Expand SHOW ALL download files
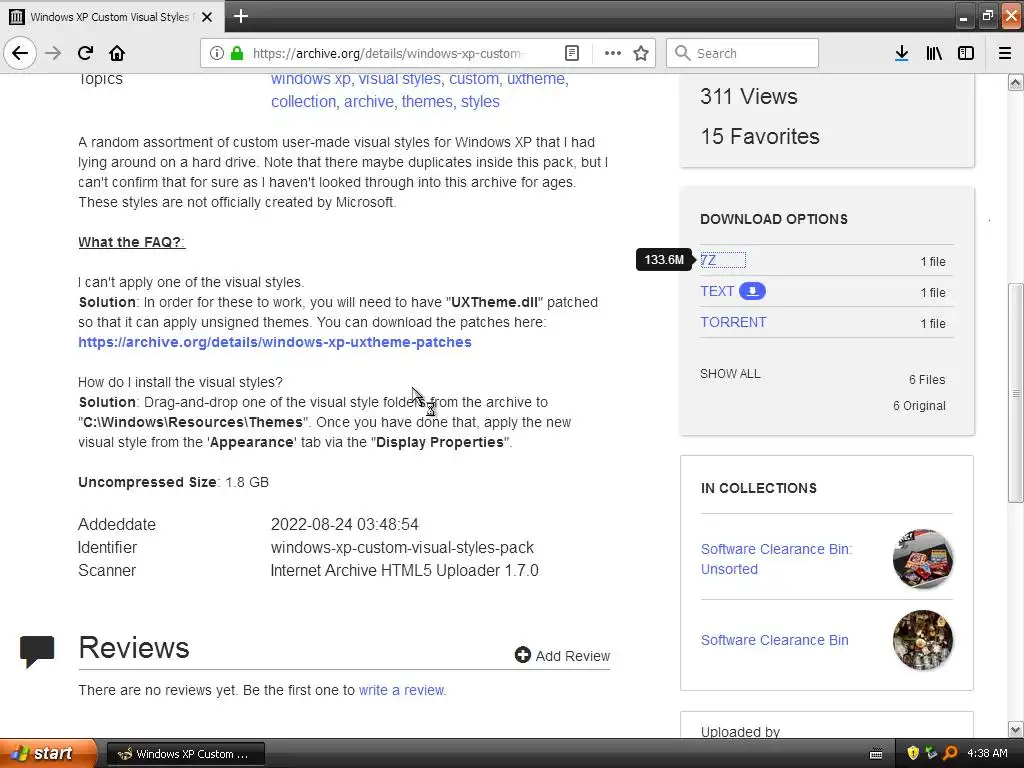 click(730, 374)
